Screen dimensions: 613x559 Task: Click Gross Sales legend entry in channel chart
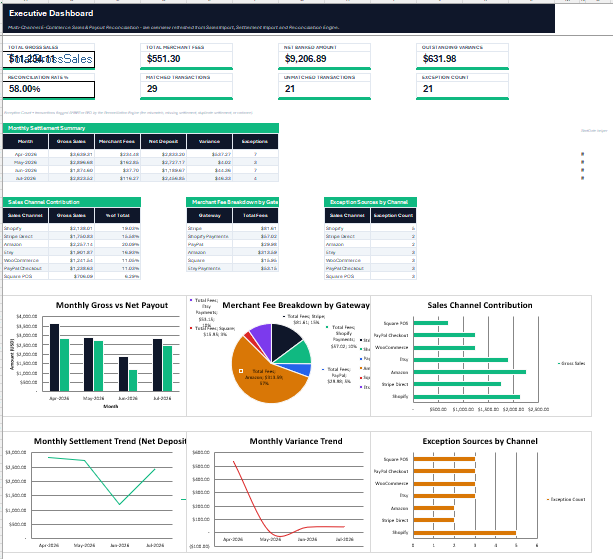pos(571,364)
